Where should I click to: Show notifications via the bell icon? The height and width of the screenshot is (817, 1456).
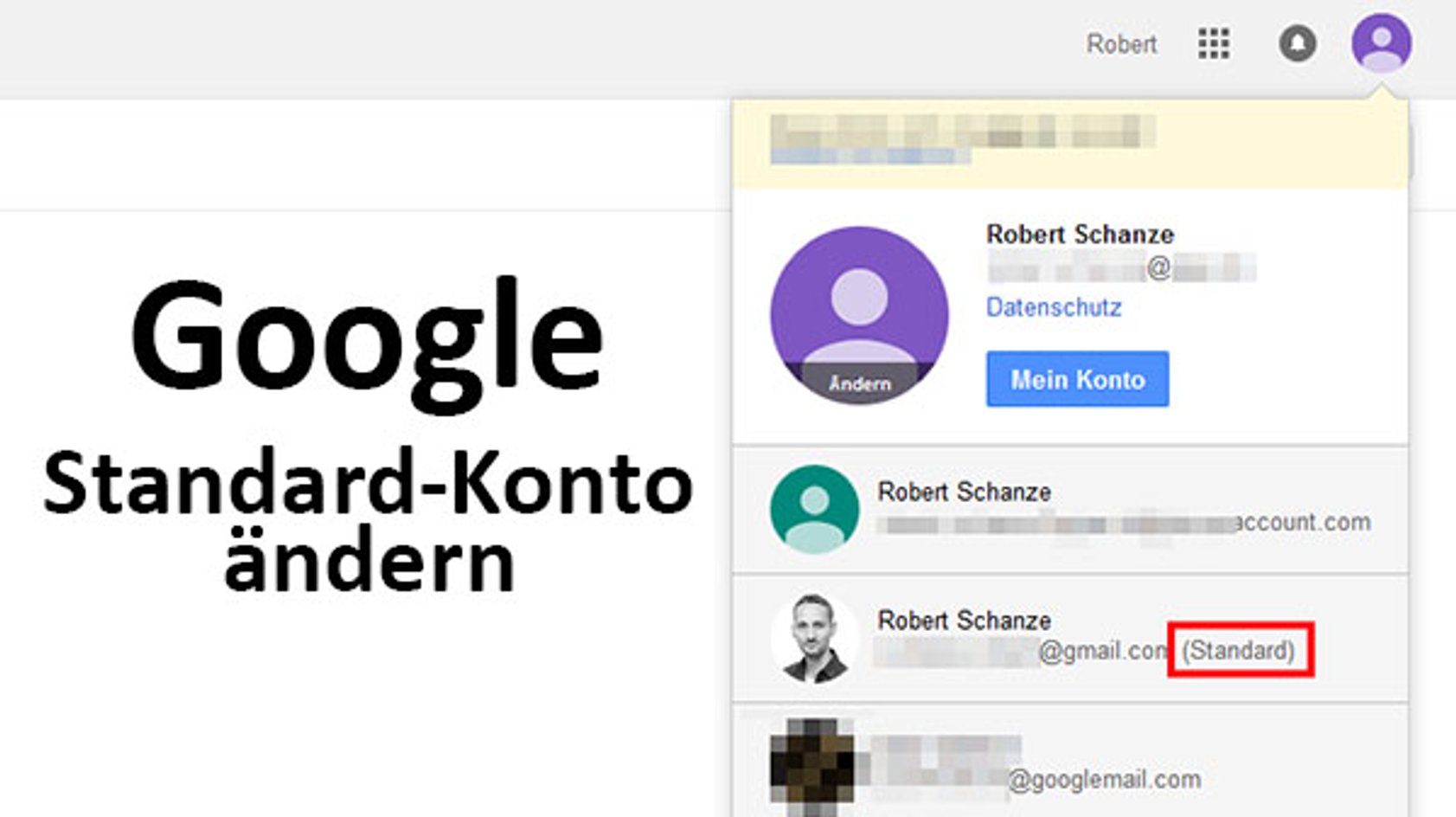click(x=1297, y=43)
